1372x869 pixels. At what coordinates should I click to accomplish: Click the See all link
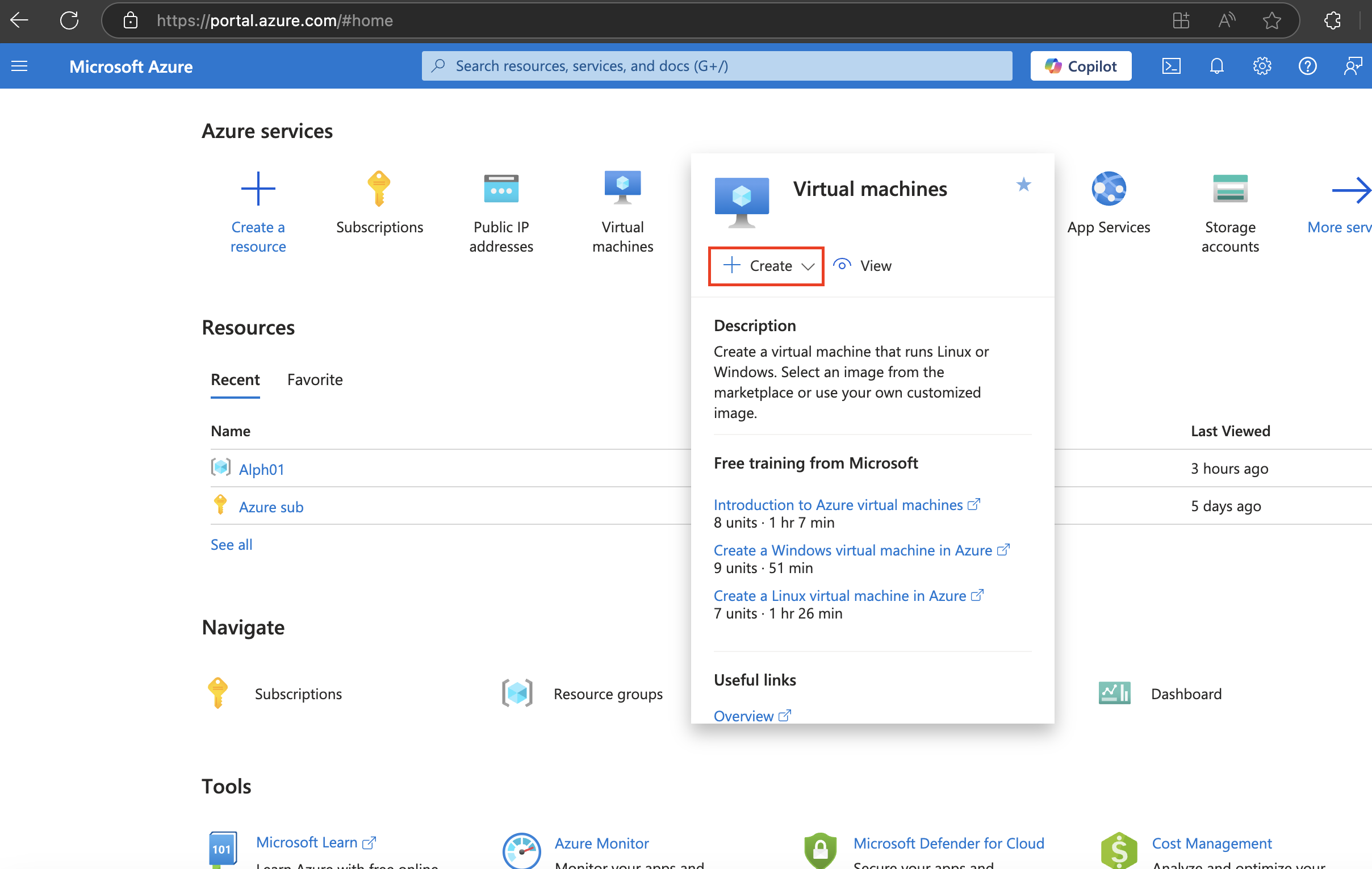(x=231, y=544)
